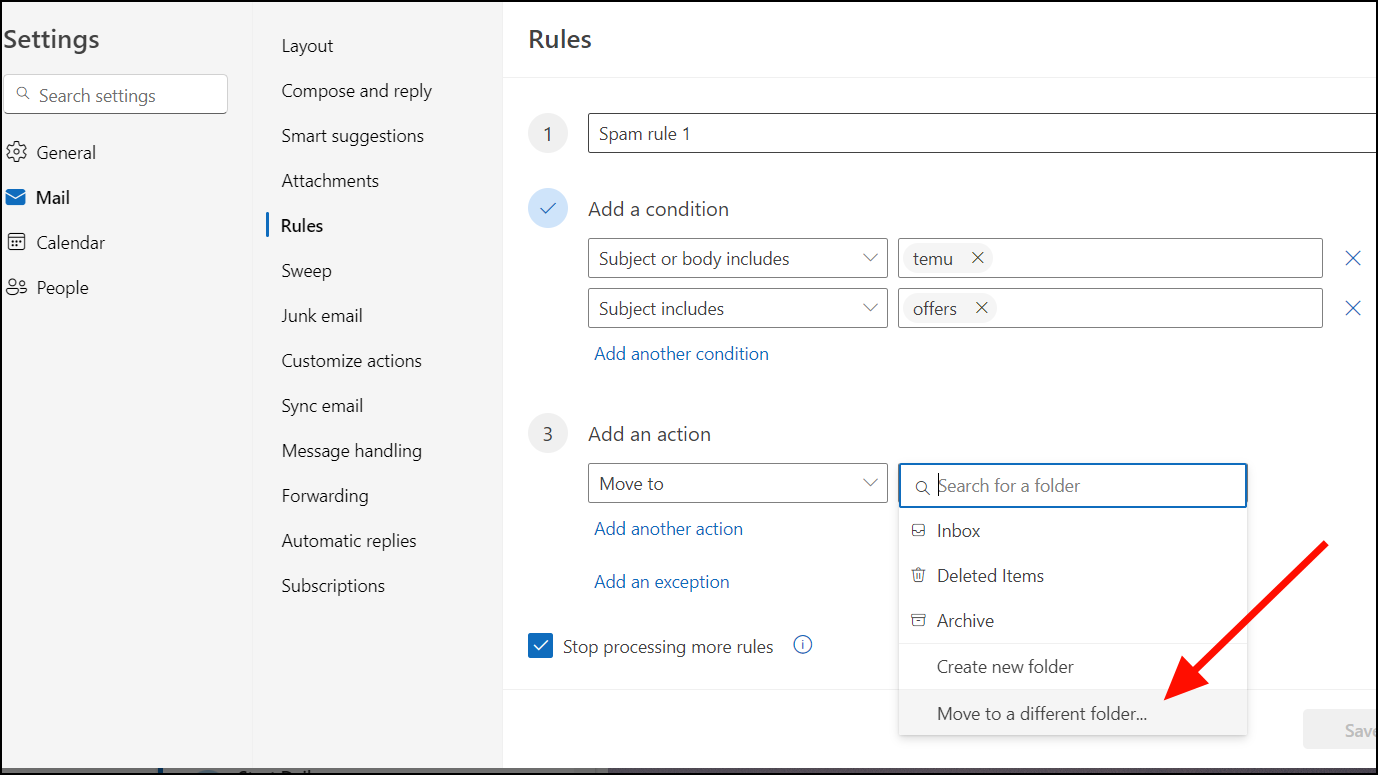Viewport: 1378px width, 775px height.
Task: Remove the 'temu' keyword chip
Action: [x=978, y=258]
